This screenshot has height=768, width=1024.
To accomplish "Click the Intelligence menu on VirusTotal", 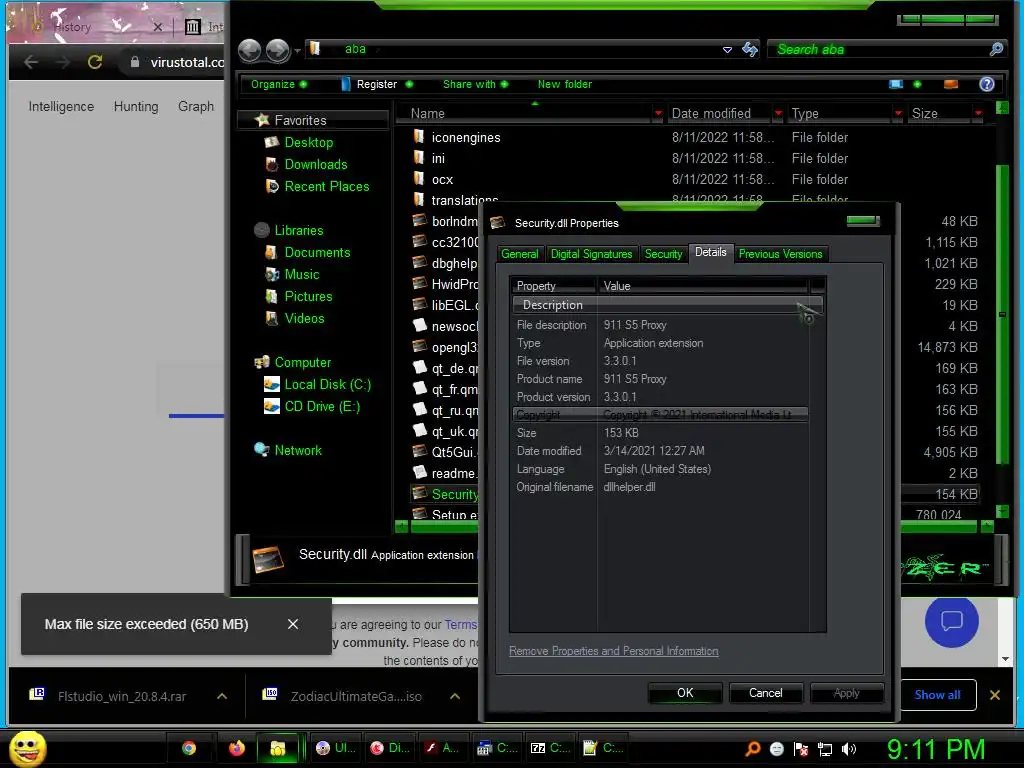I will tap(61, 106).
